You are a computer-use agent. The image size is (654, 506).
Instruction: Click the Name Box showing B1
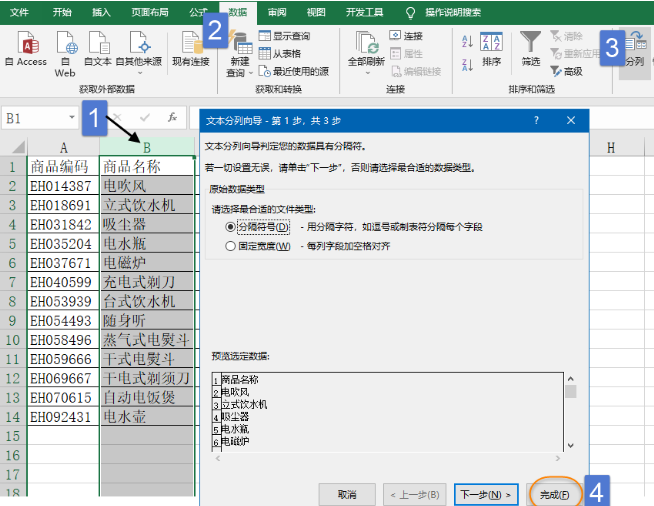[39, 118]
